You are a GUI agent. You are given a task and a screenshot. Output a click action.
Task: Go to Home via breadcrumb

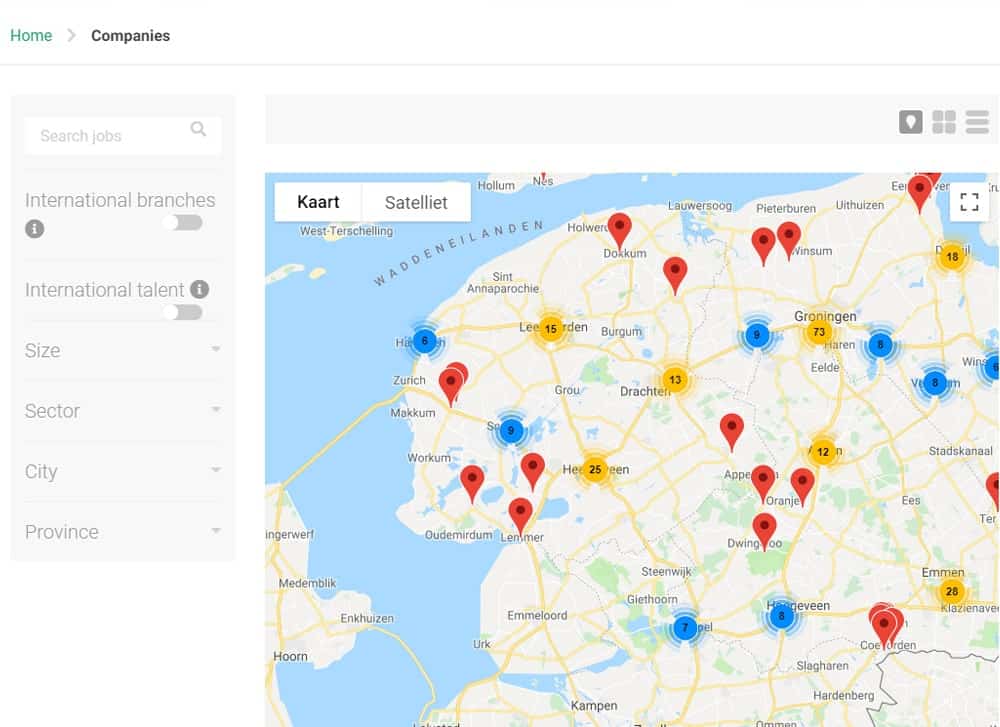pos(31,36)
